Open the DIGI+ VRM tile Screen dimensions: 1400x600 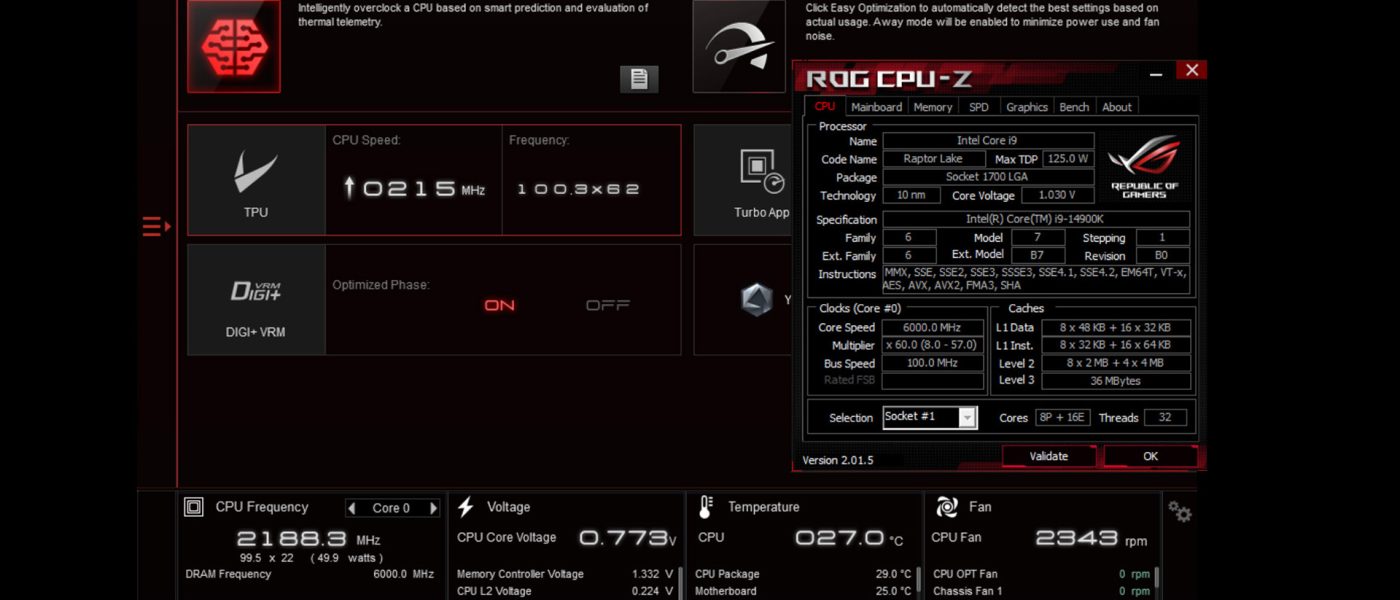pyautogui.click(x=256, y=300)
